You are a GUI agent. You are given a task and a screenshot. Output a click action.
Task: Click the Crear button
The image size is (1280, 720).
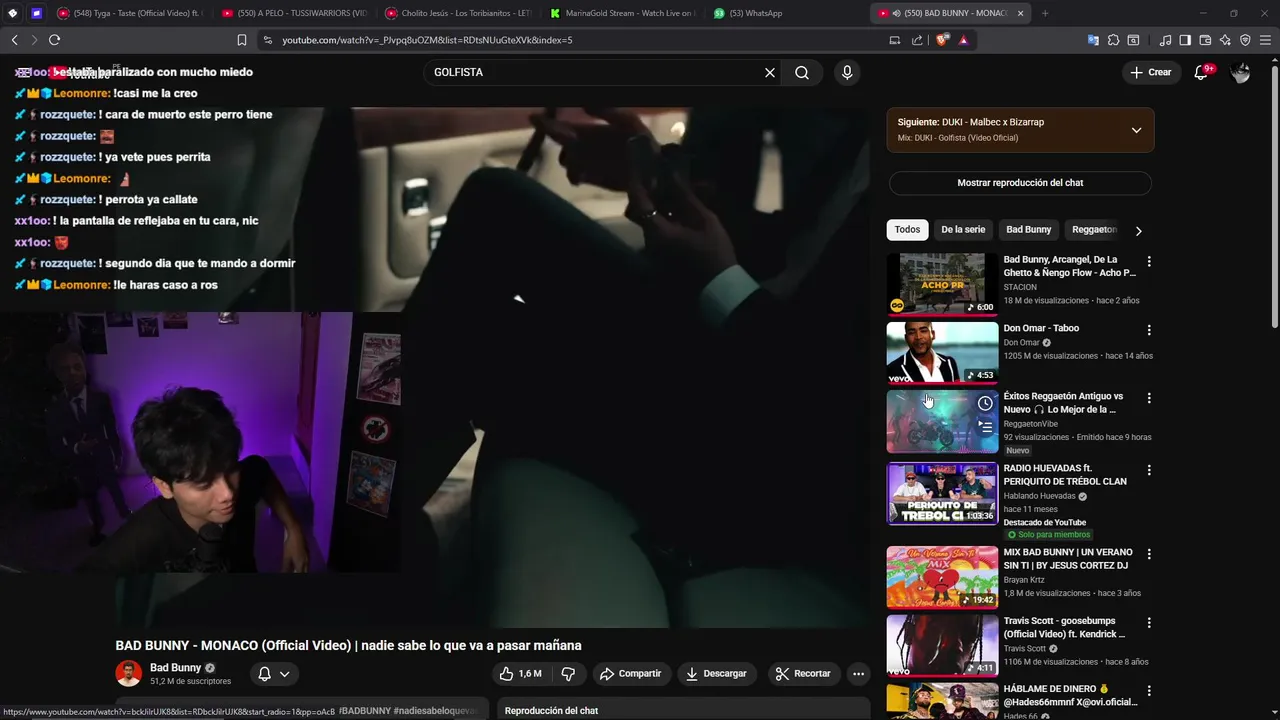point(1150,72)
